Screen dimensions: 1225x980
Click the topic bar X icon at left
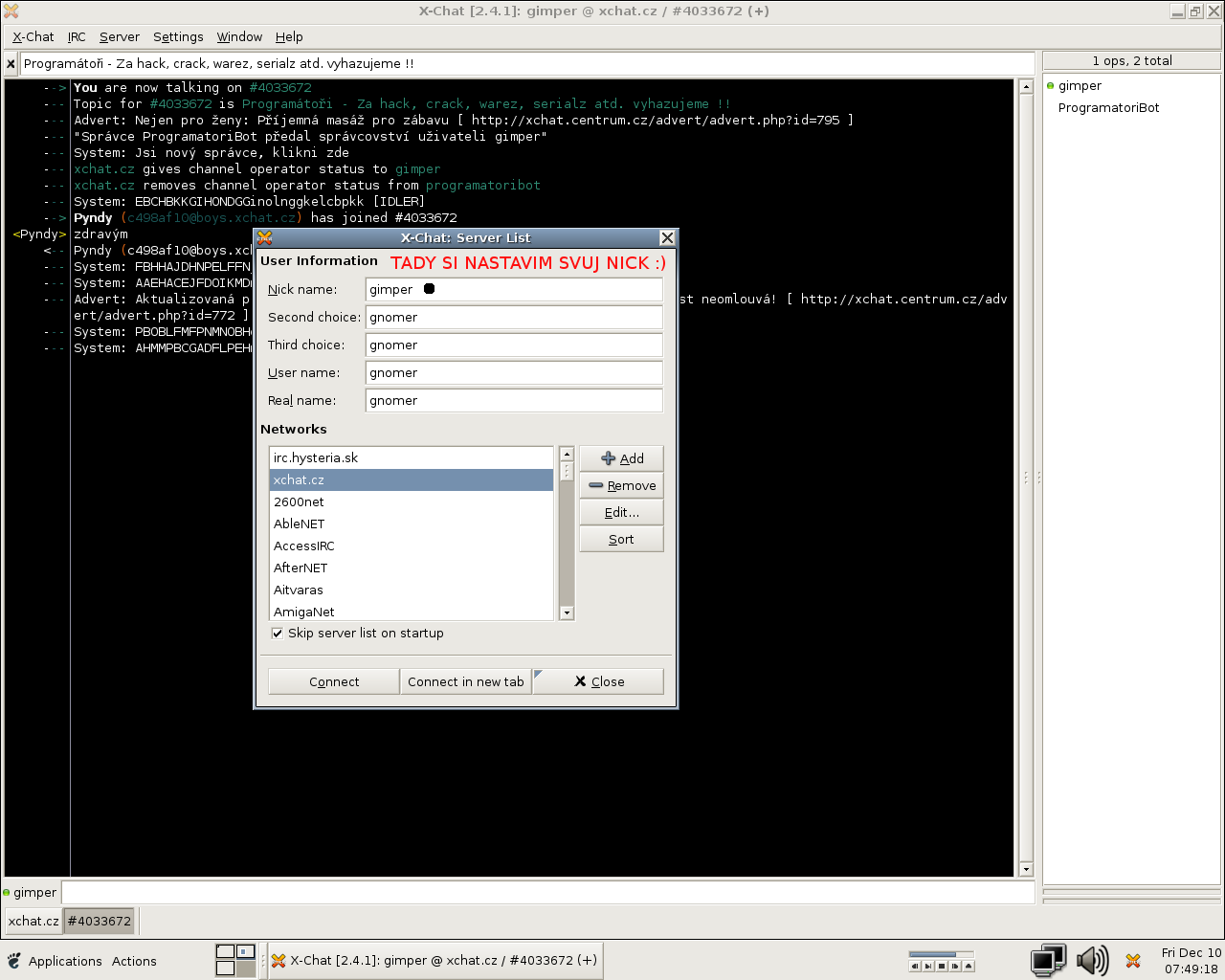click(x=11, y=64)
